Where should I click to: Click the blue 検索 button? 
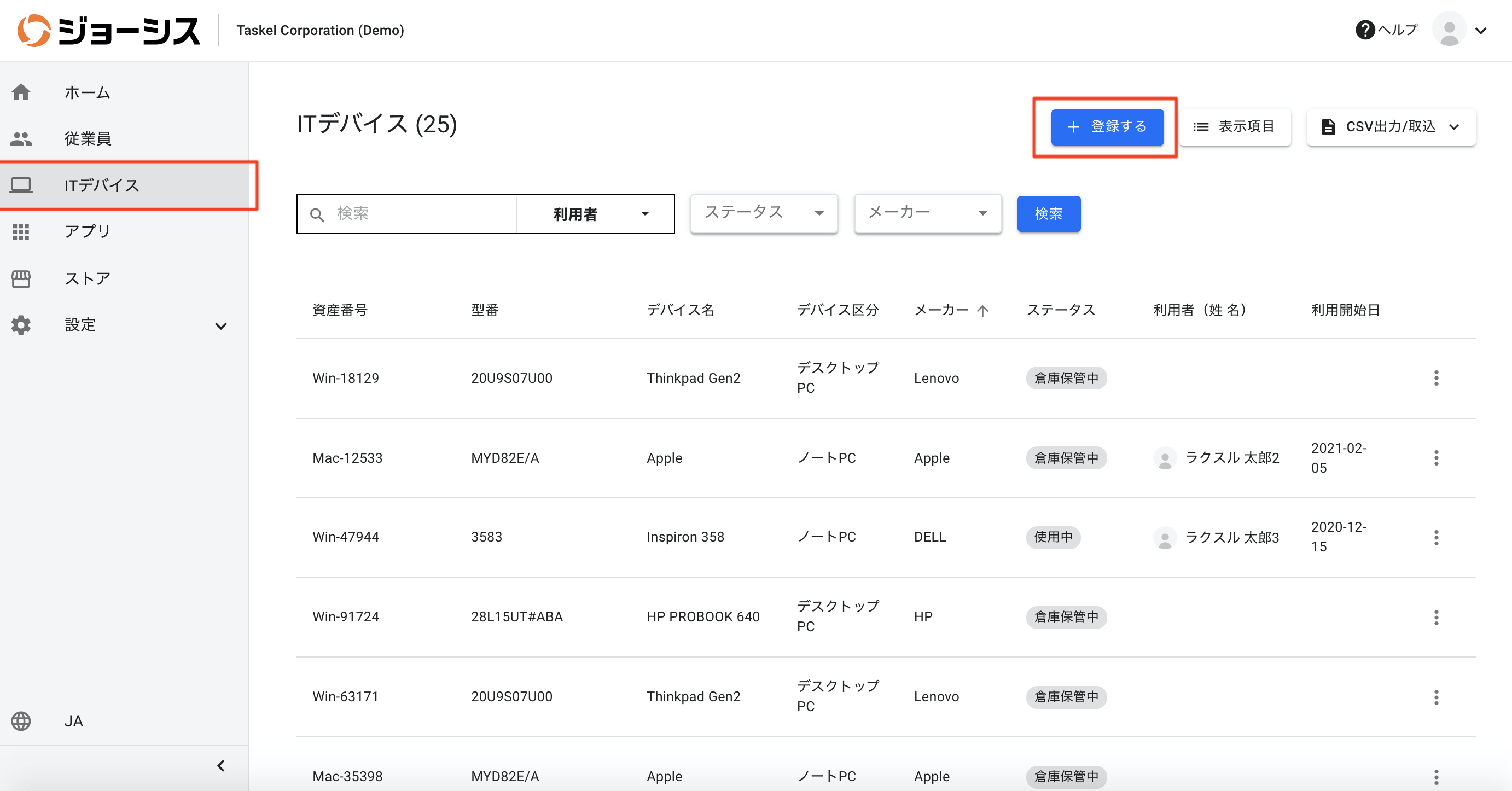point(1048,213)
